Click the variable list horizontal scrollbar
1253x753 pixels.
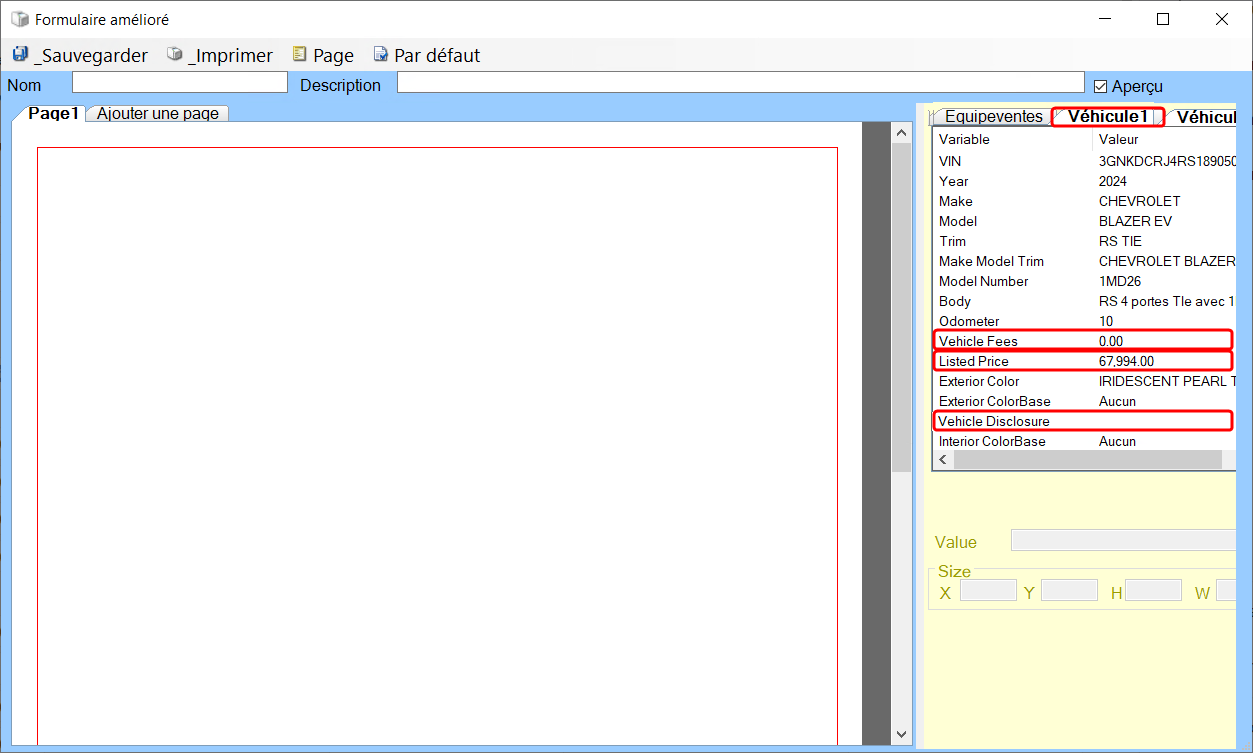tap(1087, 460)
